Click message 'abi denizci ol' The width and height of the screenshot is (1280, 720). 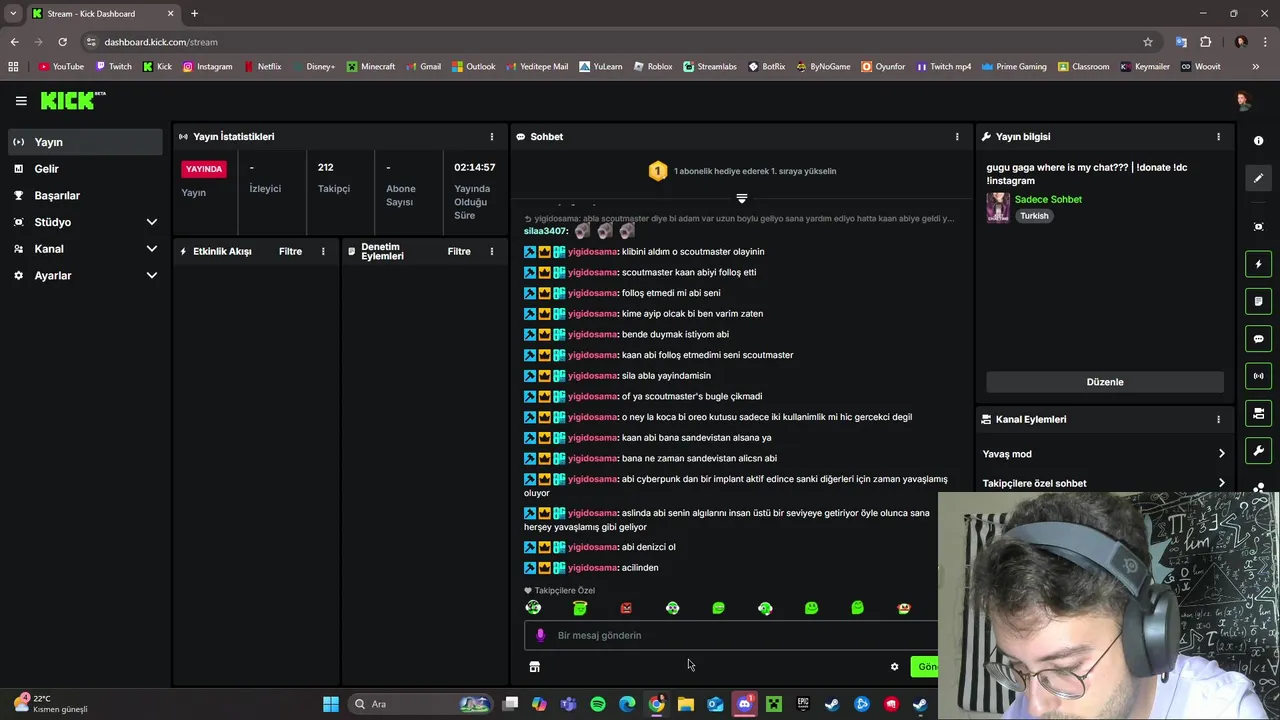pyautogui.click(x=648, y=547)
